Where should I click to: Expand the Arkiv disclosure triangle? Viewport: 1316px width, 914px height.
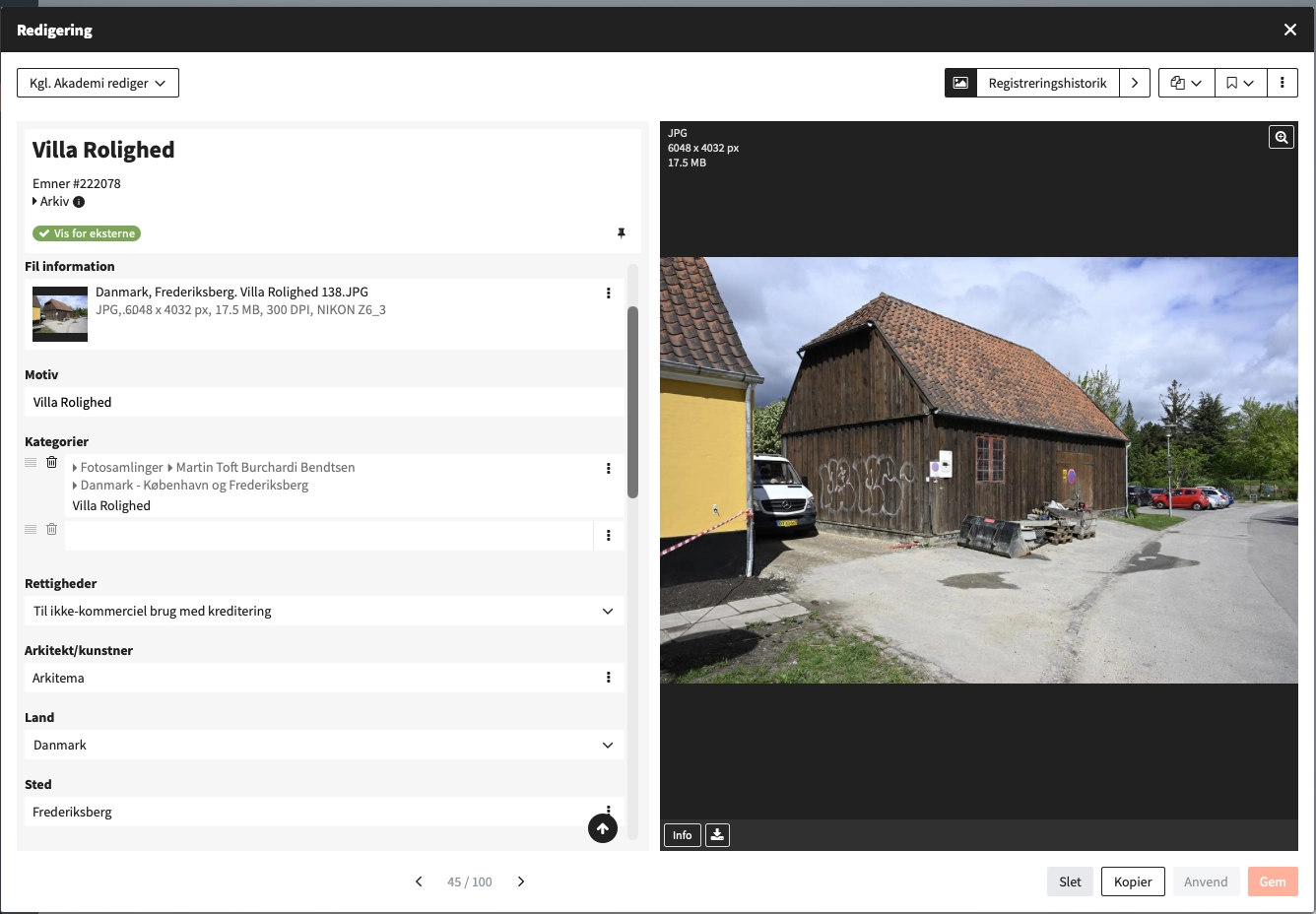pyautogui.click(x=35, y=202)
